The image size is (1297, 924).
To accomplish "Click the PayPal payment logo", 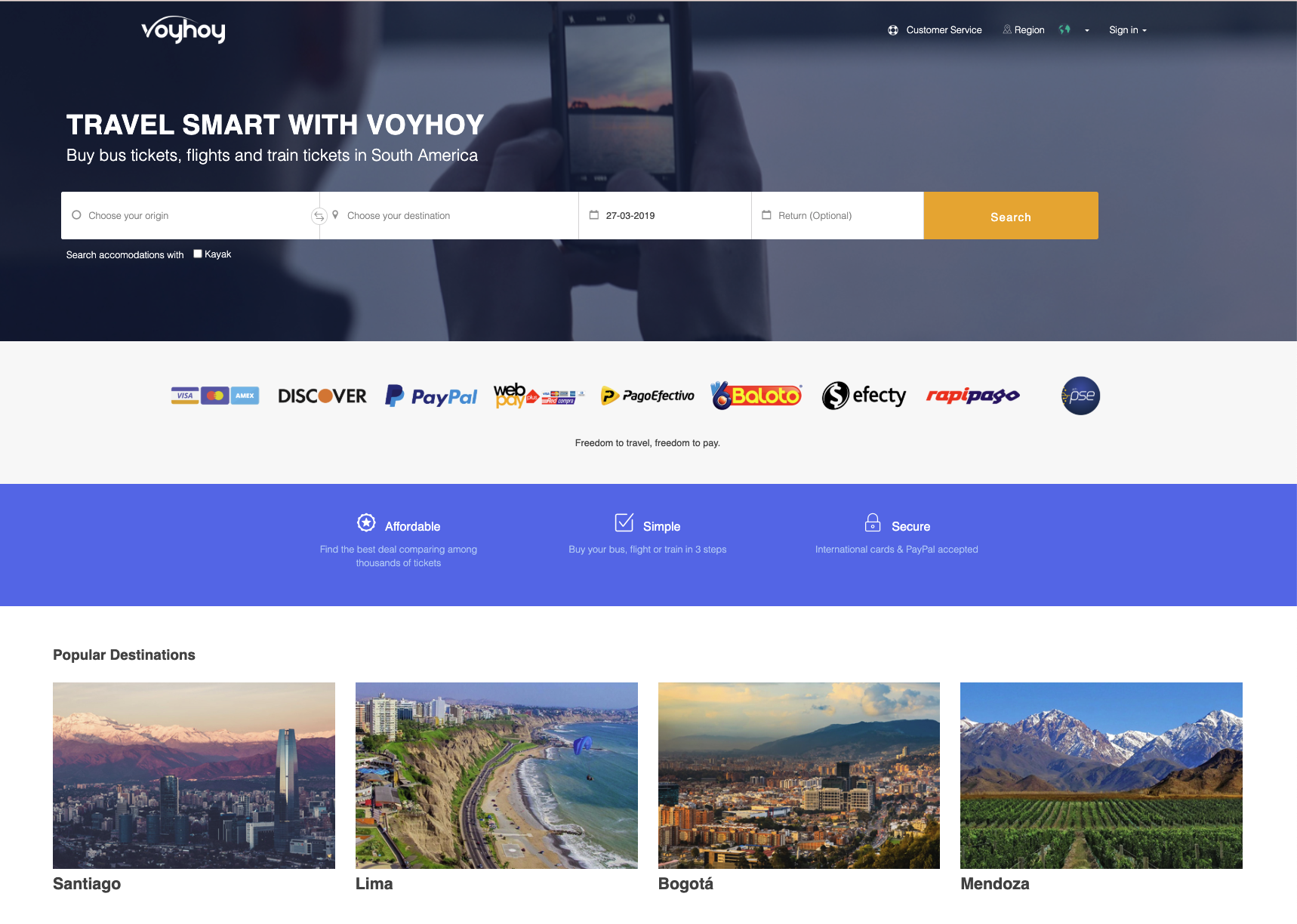I will point(431,396).
